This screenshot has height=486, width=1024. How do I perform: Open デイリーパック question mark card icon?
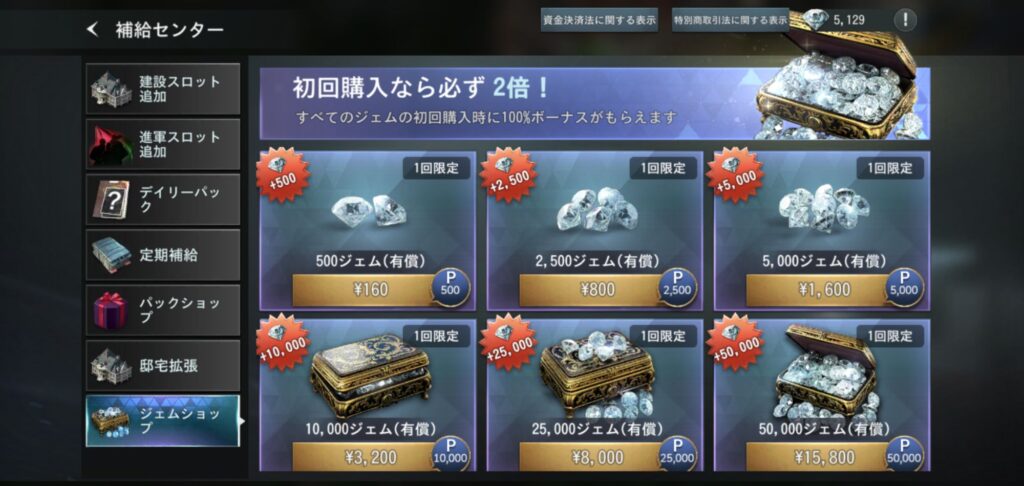111,200
